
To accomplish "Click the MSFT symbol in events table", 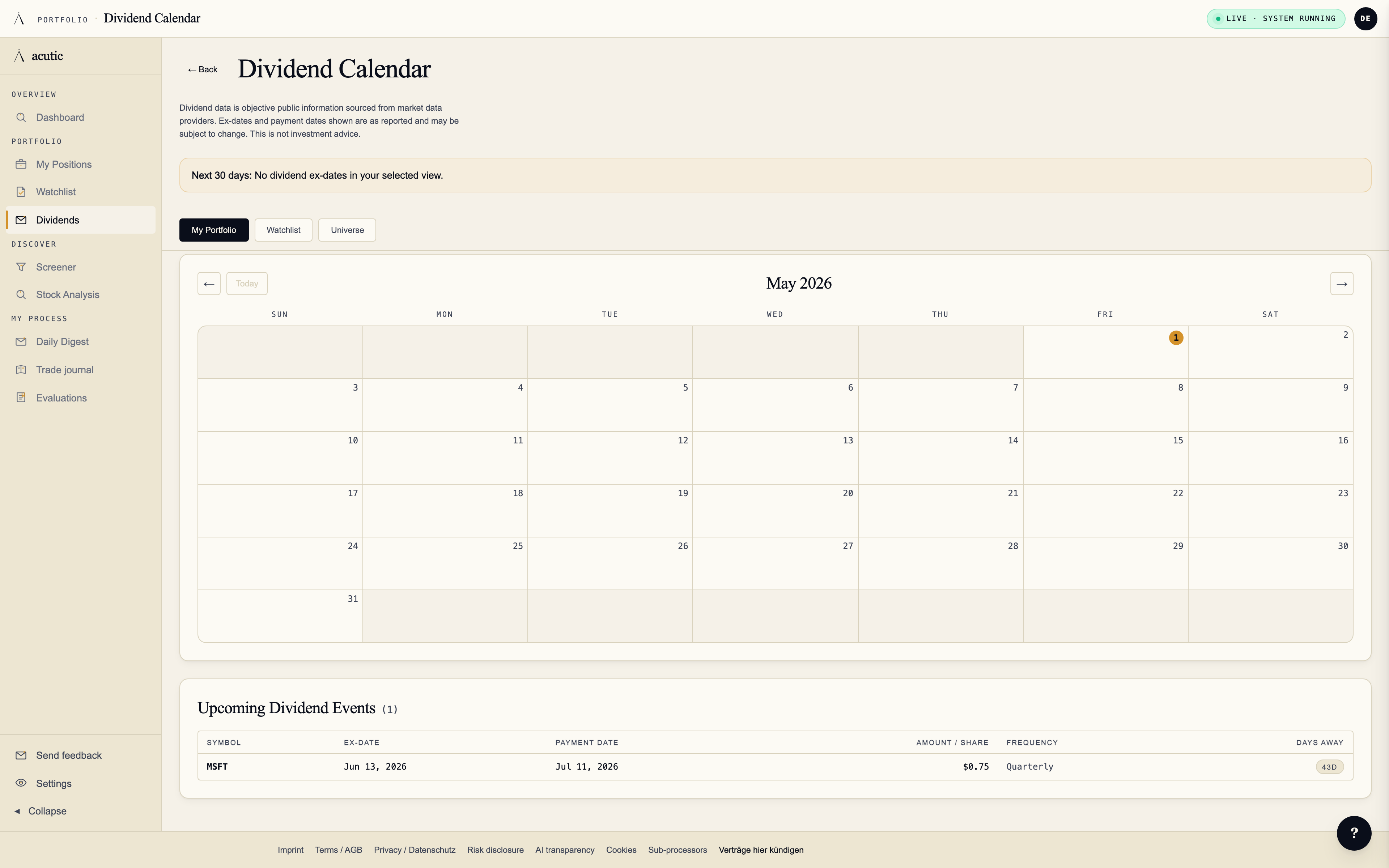I will [217, 766].
